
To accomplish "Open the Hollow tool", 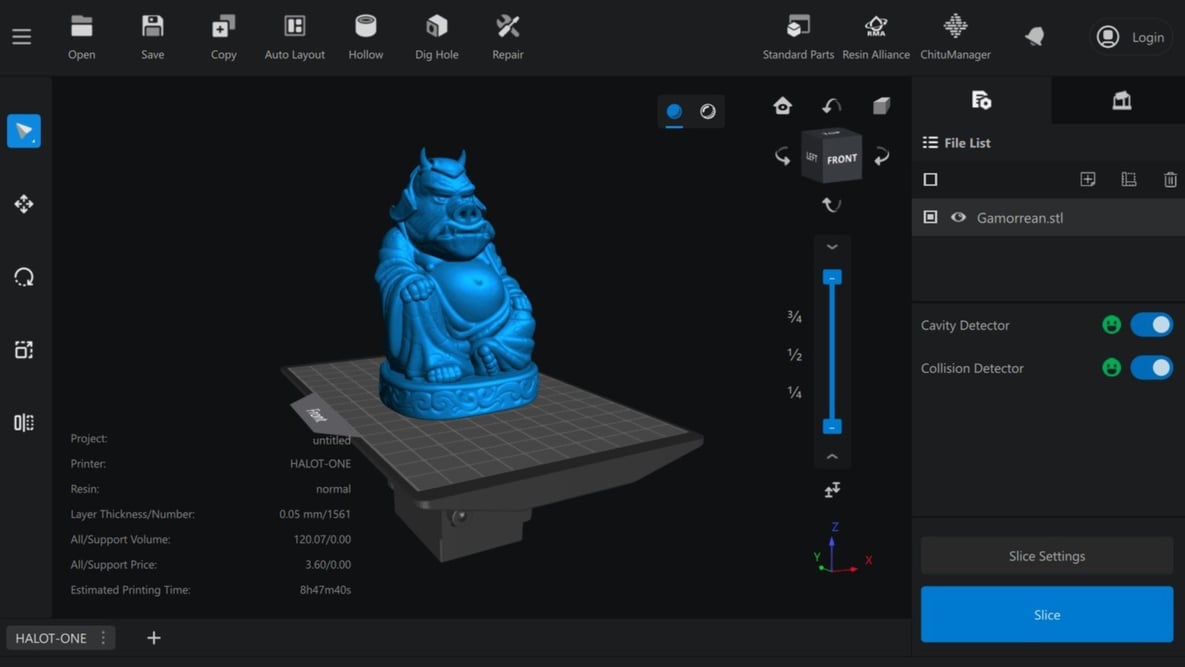I will click(365, 35).
